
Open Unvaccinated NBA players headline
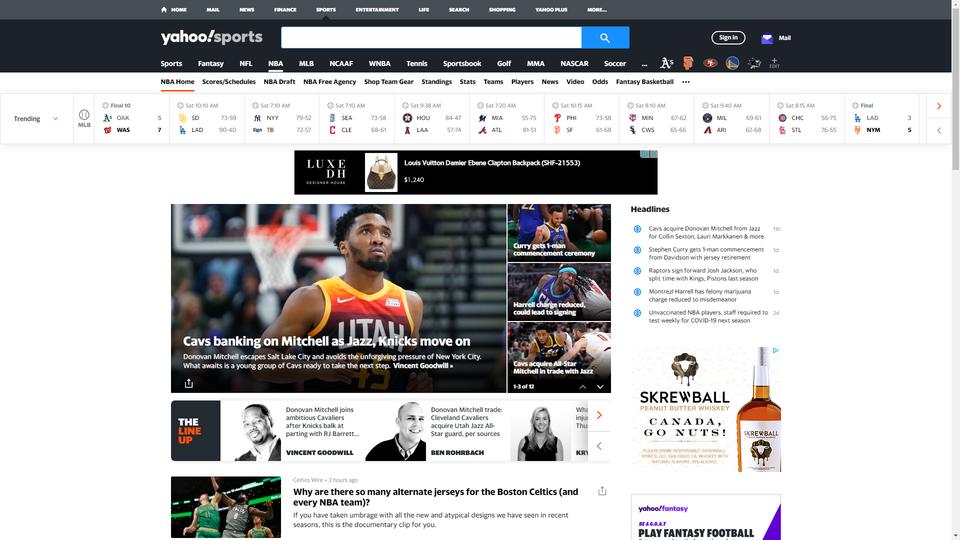[x=708, y=317]
